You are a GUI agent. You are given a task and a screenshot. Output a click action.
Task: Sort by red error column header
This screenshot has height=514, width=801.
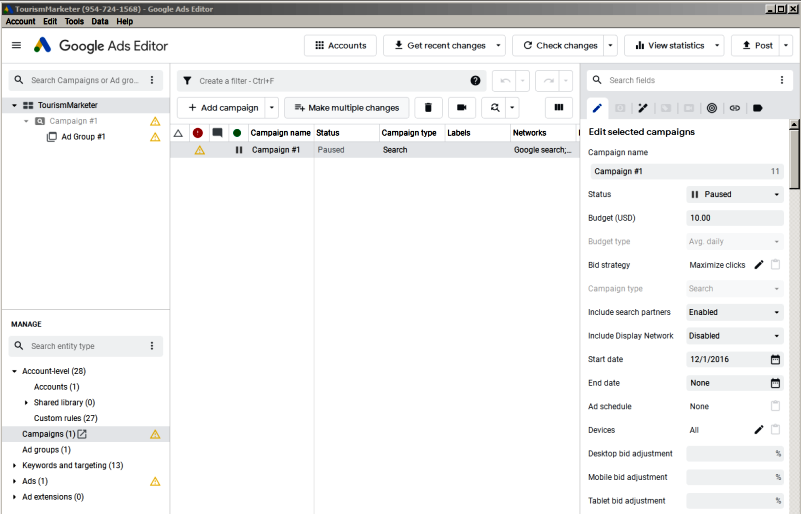pos(198,133)
